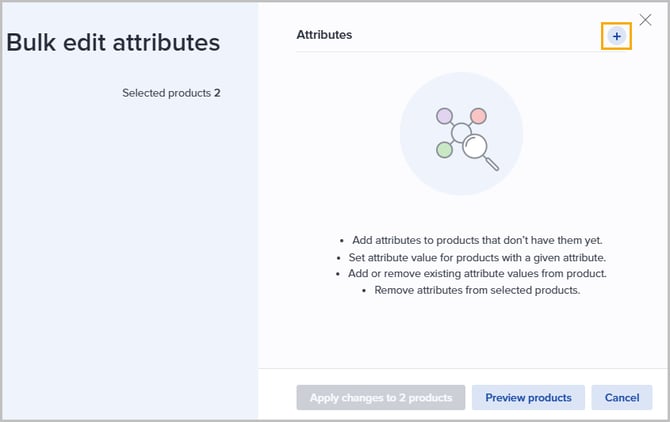Click the plus icon to add attribute
Image resolution: width=670 pixels, height=422 pixels.
(616, 36)
